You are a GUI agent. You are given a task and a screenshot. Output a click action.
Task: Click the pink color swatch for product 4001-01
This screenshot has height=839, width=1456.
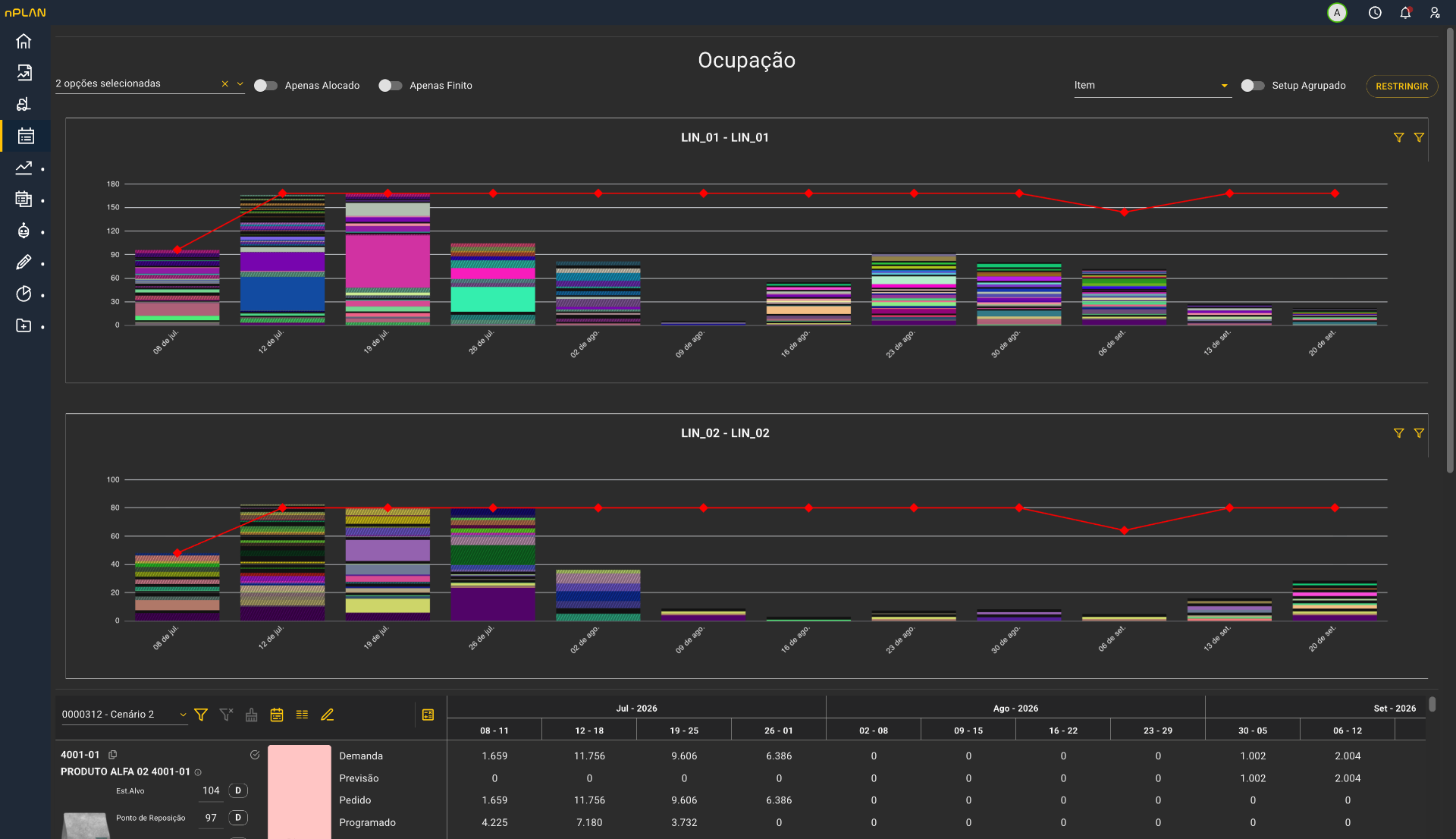300,791
